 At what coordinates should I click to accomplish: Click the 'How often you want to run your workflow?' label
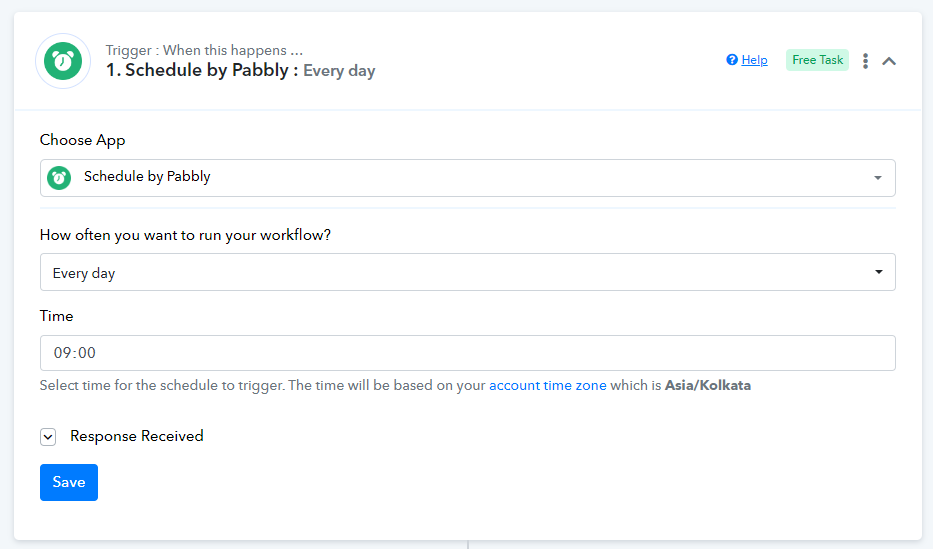tap(185, 236)
